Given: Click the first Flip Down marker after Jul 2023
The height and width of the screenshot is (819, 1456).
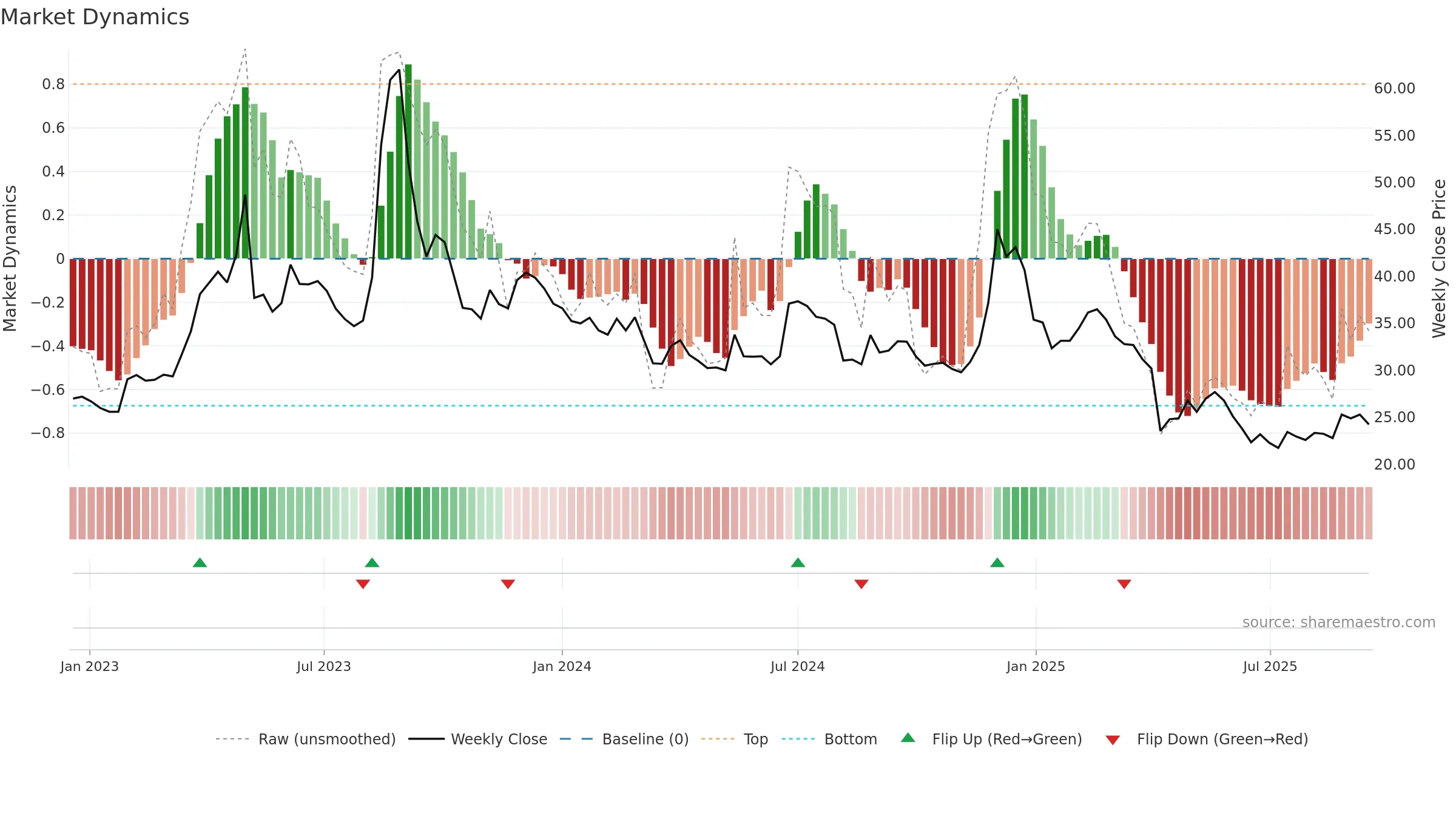Looking at the screenshot, I should (363, 584).
